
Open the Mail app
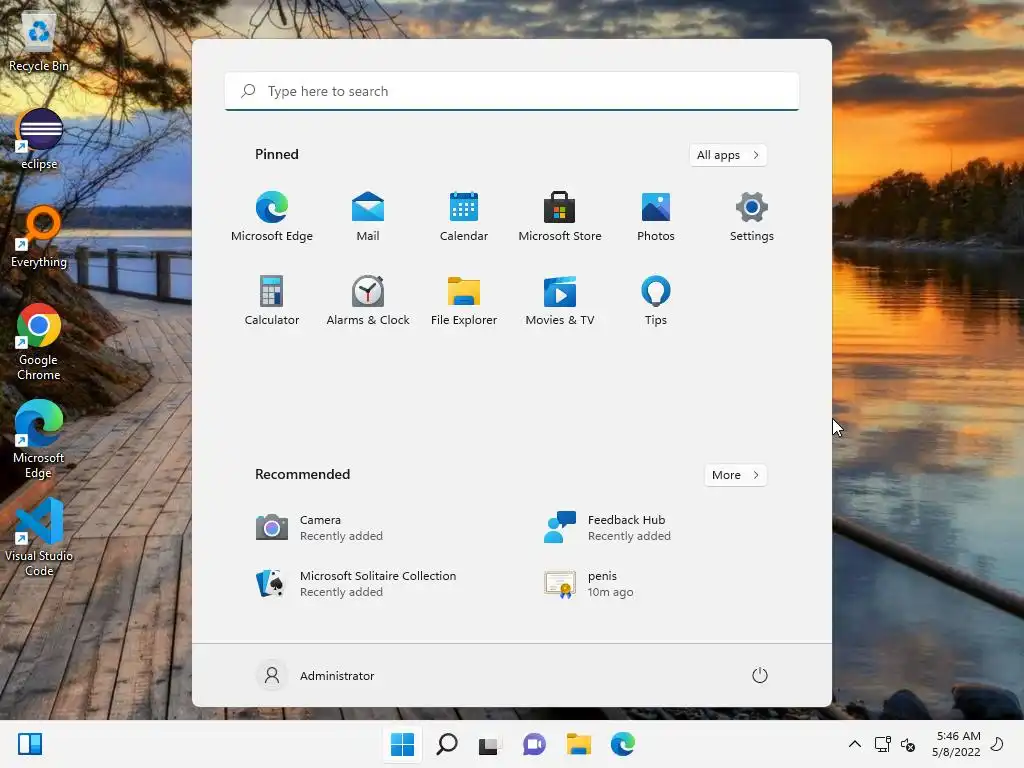(x=368, y=217)
